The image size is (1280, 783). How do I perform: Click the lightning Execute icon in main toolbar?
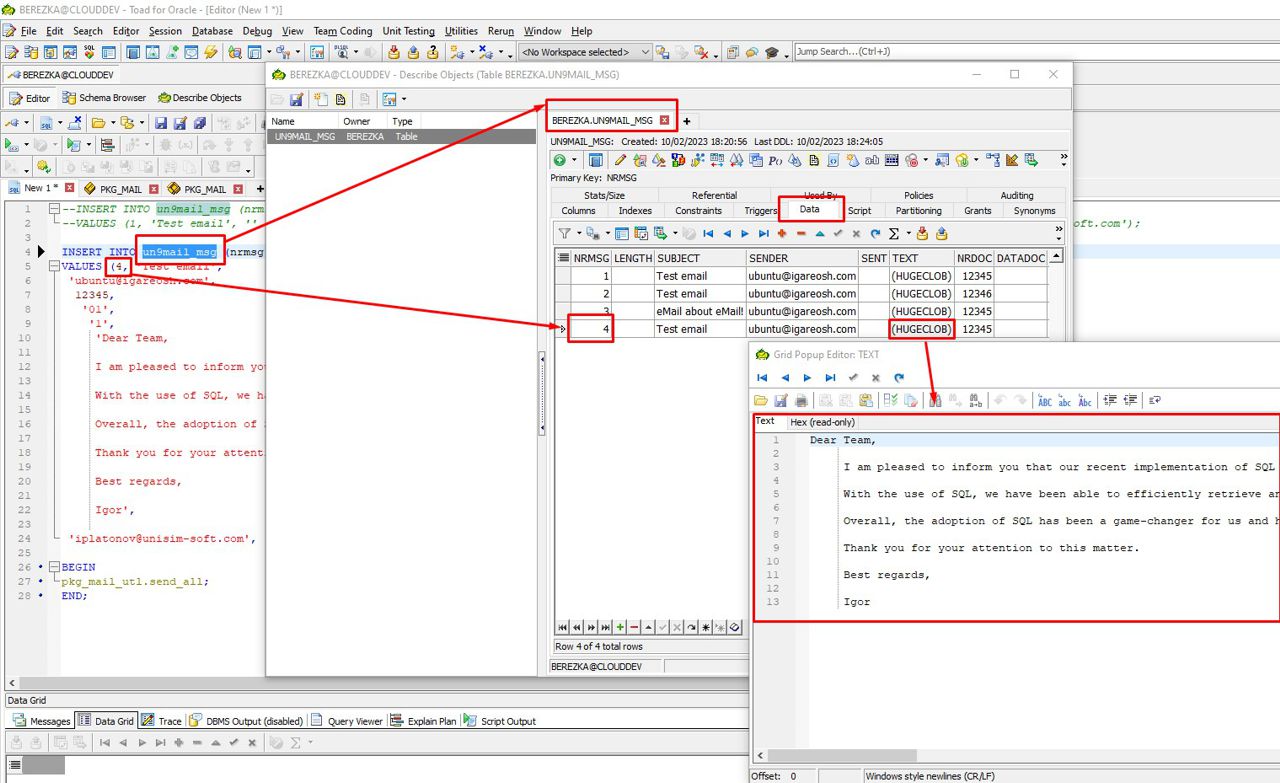[x=211, y=52]
